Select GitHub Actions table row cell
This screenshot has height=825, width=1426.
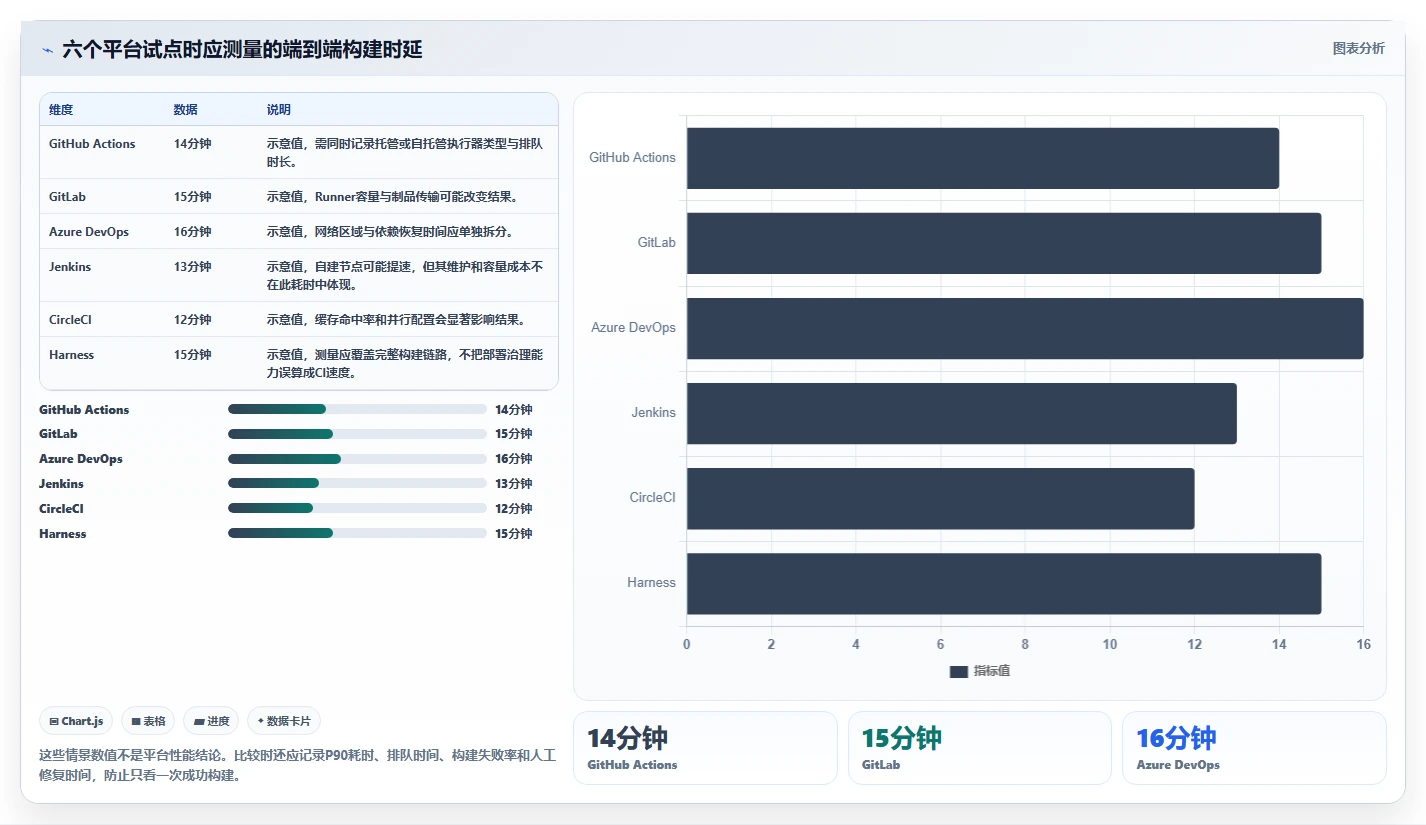click(x=92, y=144)
